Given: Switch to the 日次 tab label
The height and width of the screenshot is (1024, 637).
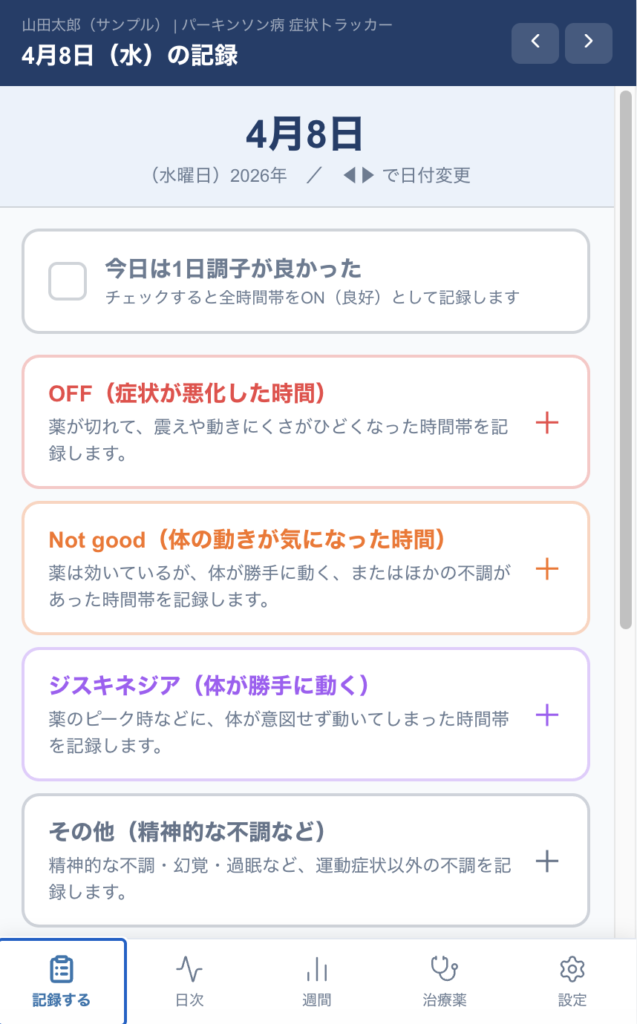Looking at the screenshot, I should pyautogui.click(x=189, y=1000).
